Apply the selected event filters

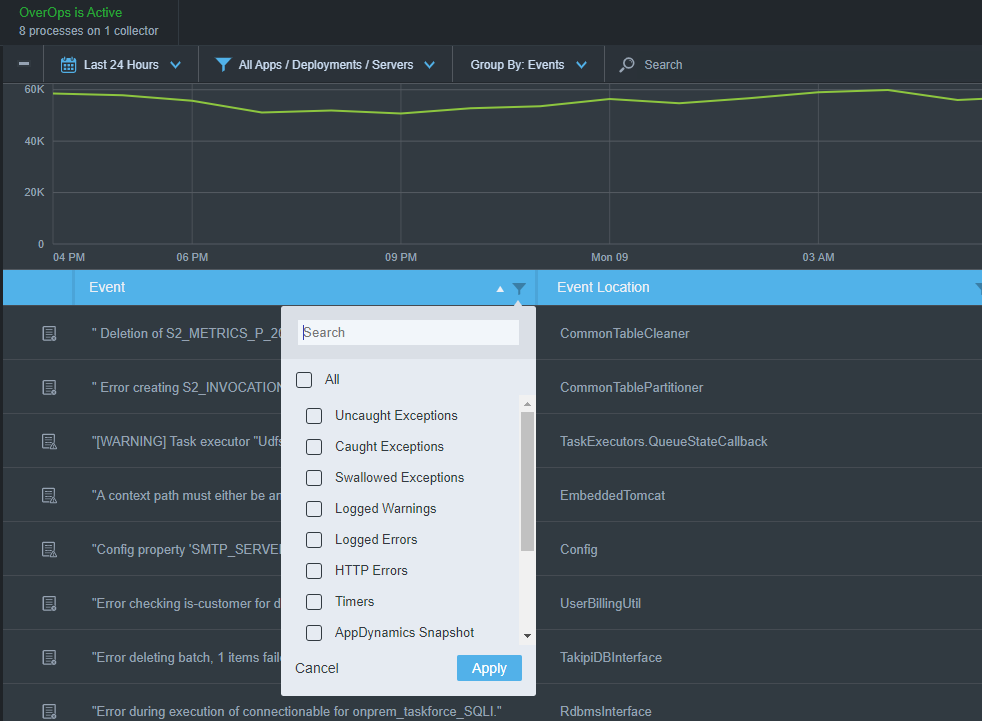pos(489,668)
